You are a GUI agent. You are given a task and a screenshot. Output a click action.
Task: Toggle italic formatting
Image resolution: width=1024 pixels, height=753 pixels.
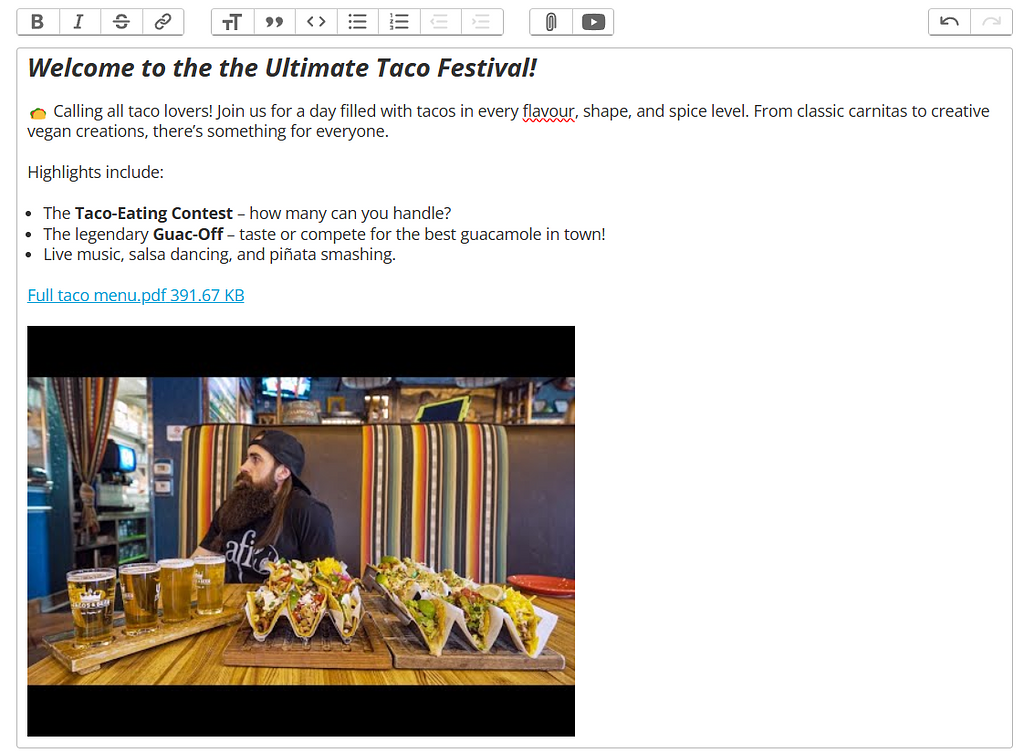80,22
